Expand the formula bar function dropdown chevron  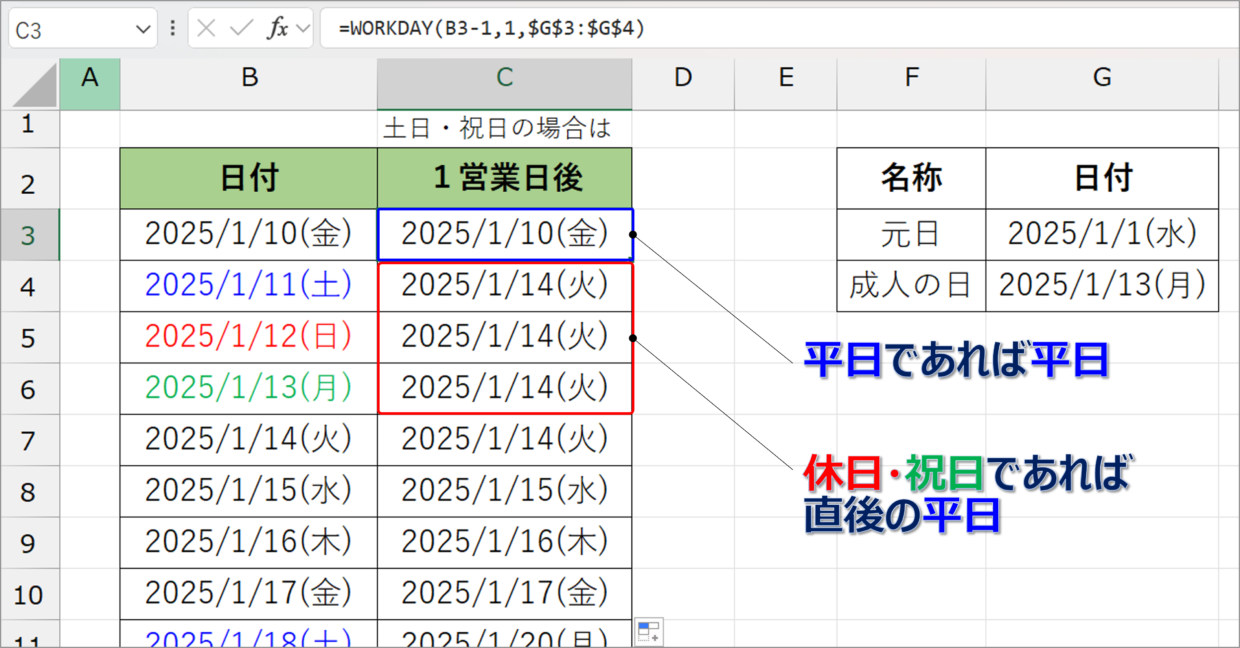[x=303, y=29]
